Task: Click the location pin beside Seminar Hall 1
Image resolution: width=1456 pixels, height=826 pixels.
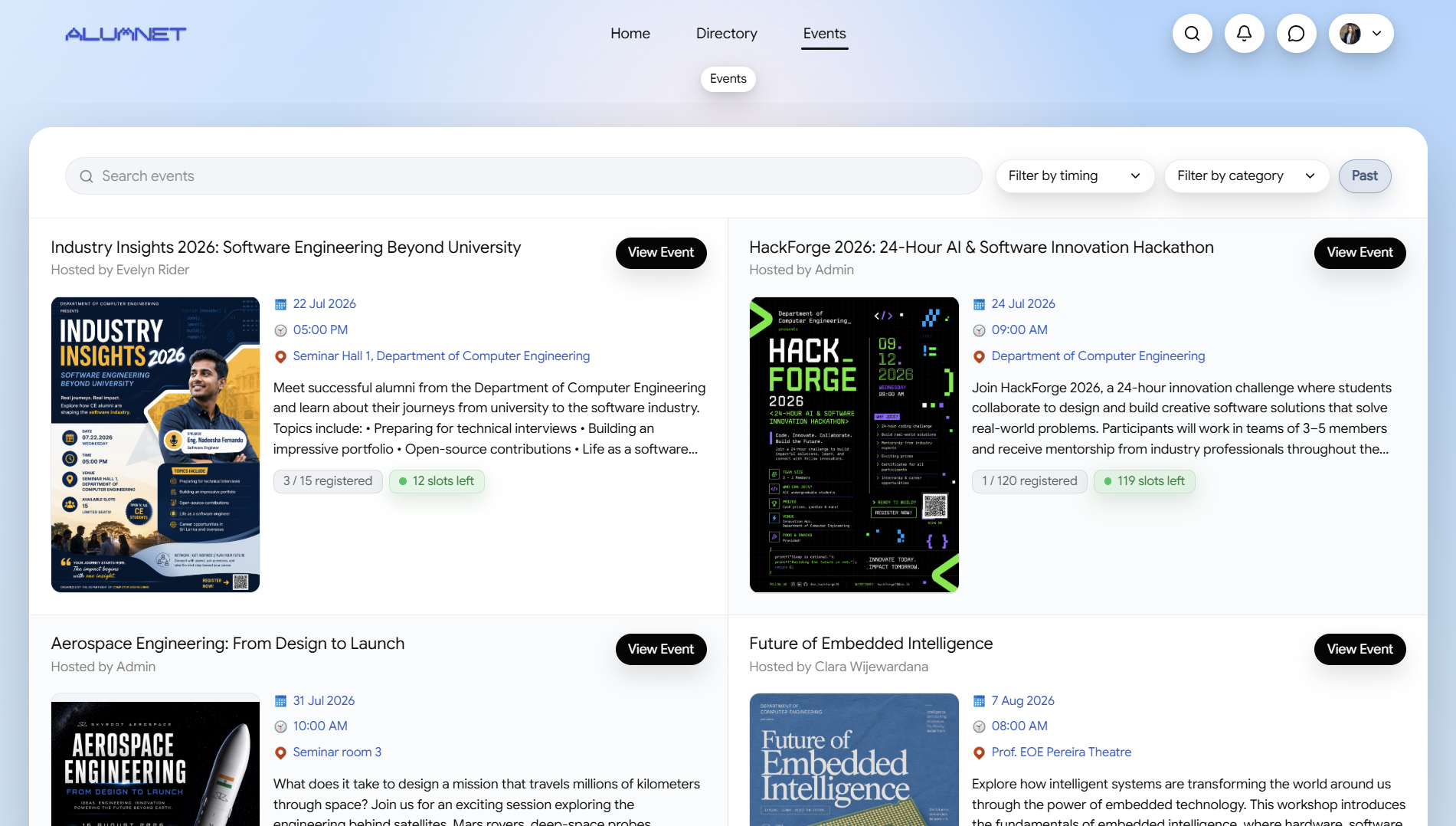Action: coord(280,356)
